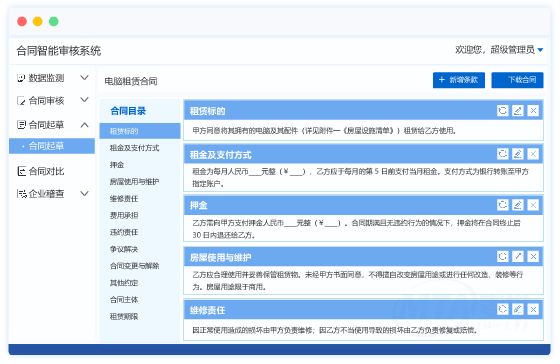560x364 pixels.
Task: Delete the 押金 clause card
Action: pyautogui.click(x=533, y=205)
